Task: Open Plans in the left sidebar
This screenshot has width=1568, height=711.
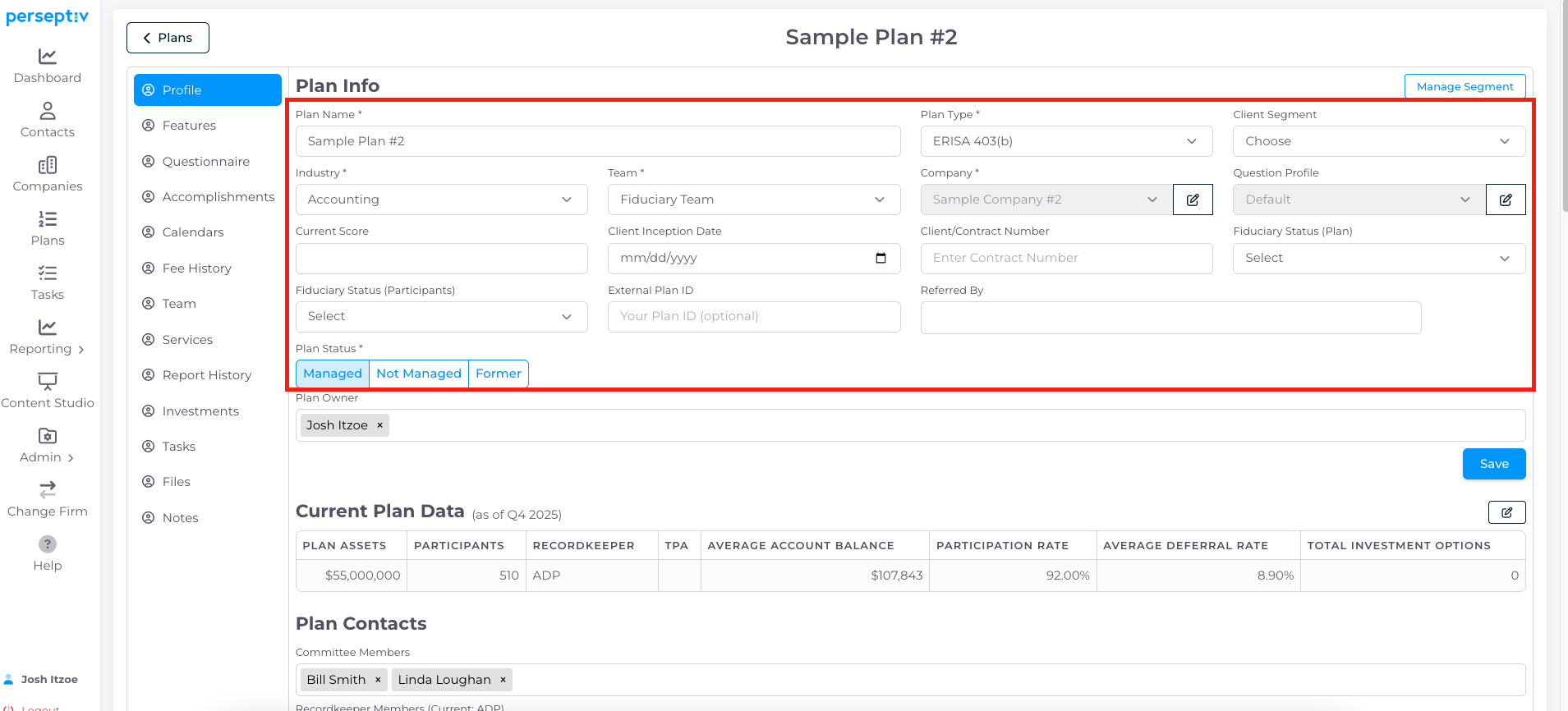Action: tap(48, 229)
